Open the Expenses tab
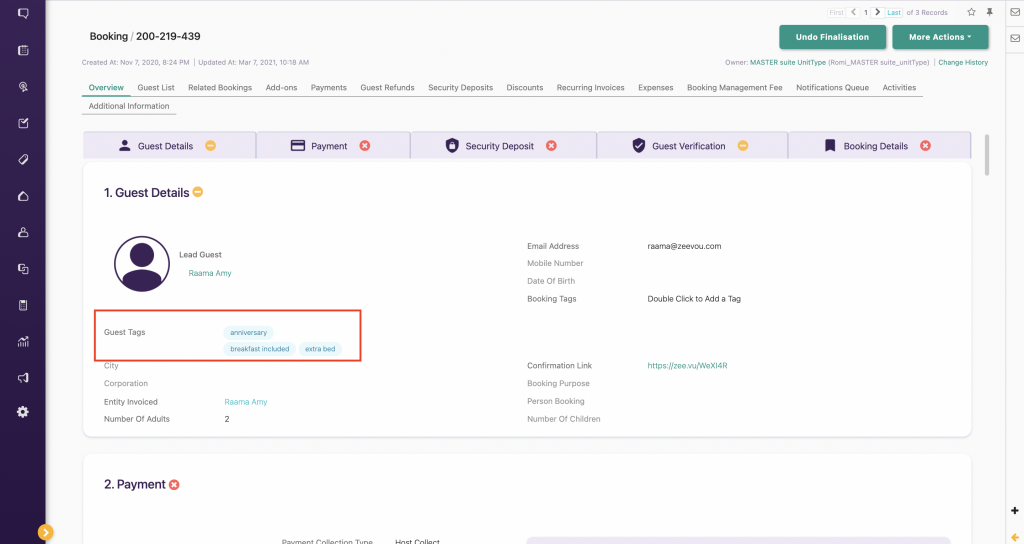1024x544 pixels. click(655, 88)
